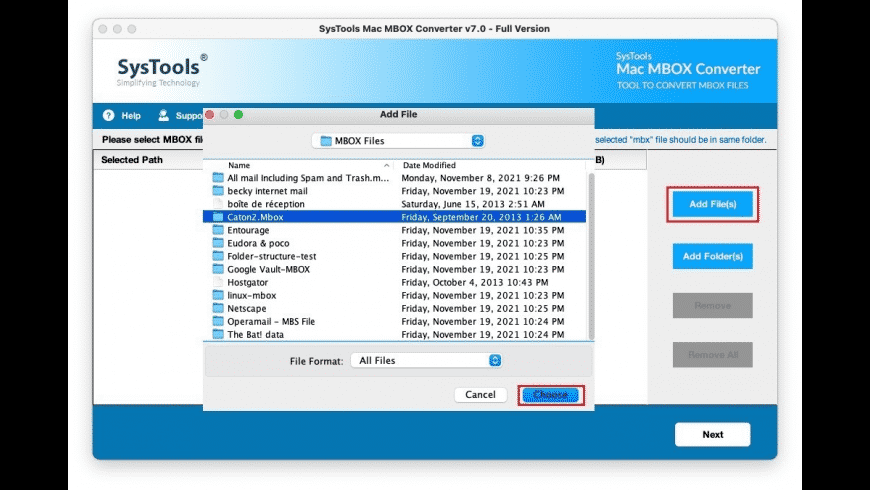Click folder icon beside Folder-structure-test

(x=218, y=256)
